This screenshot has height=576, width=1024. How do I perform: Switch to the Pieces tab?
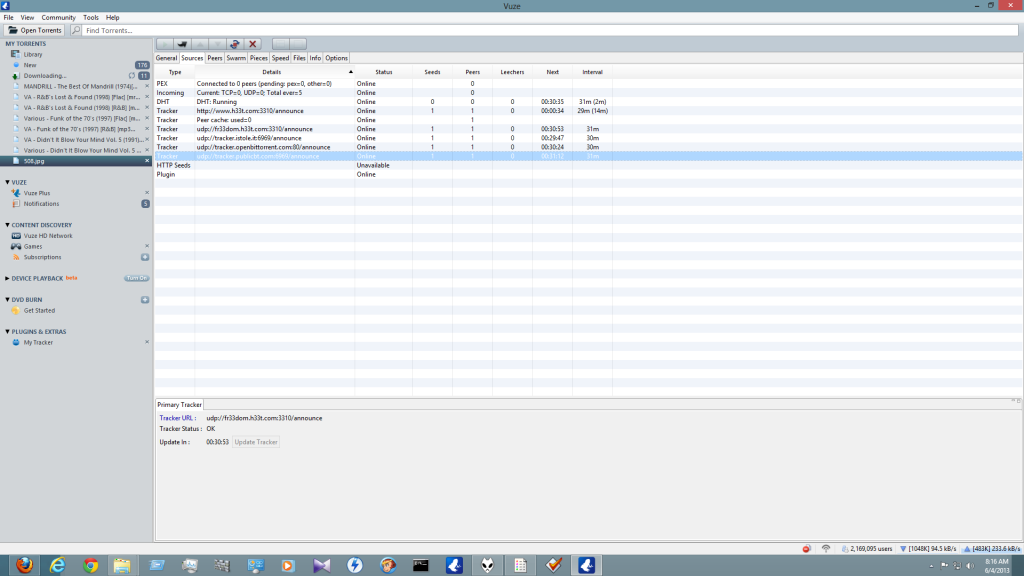(259, 58)
